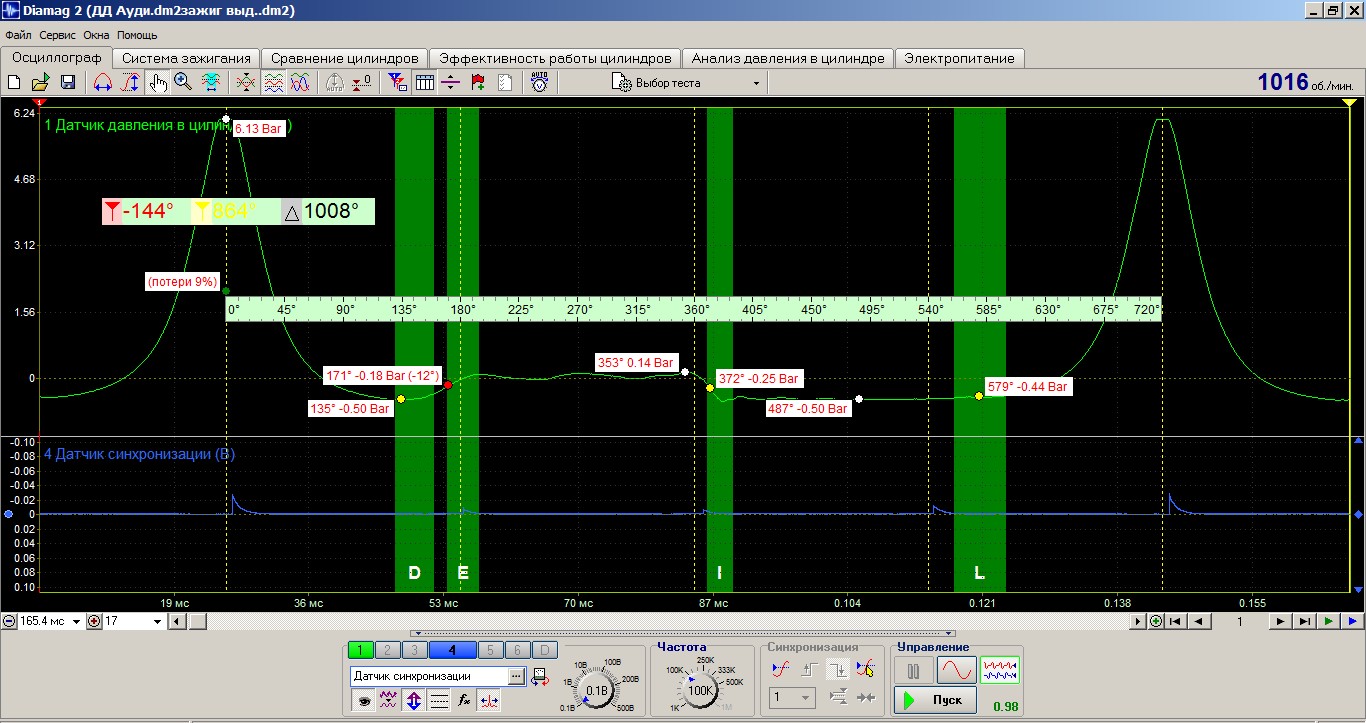Open the Файл menu

18,35
